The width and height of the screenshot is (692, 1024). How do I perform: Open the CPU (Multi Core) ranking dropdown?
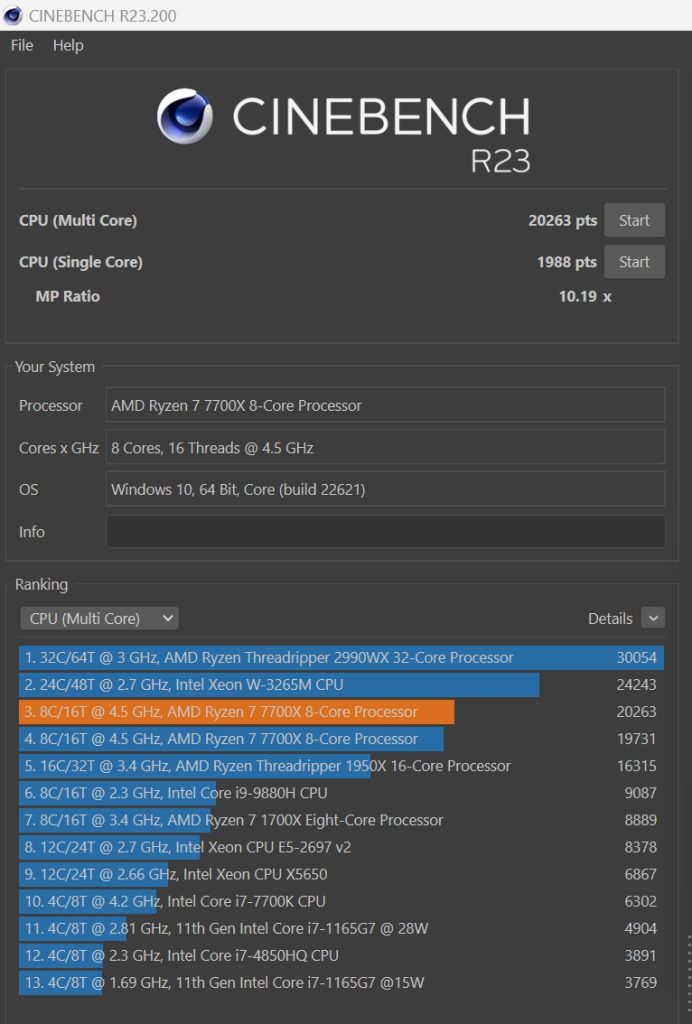click(99, 618)
